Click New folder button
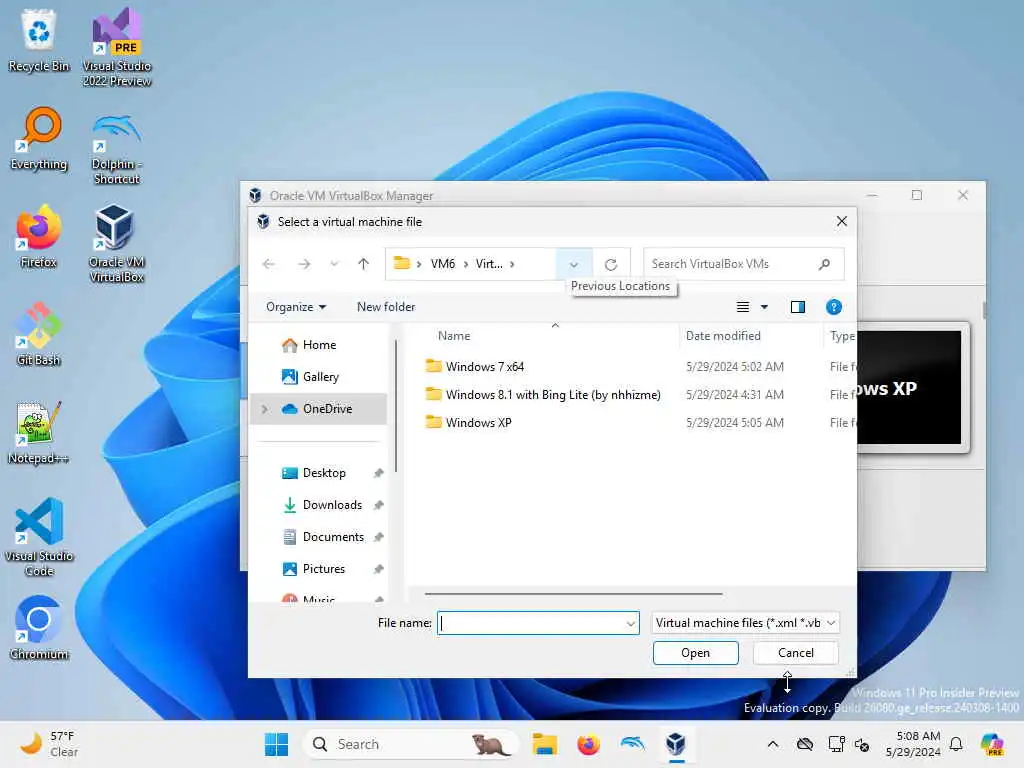The height and width of the screenshot is (768, 1024). [x=386, y=307]
